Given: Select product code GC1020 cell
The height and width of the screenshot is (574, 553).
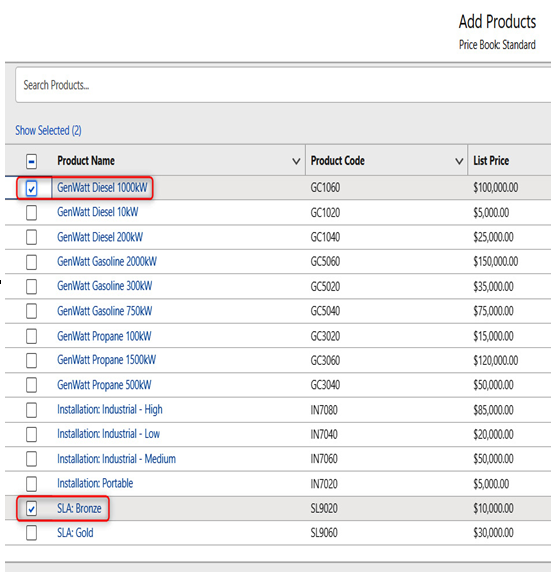Looking at the screenshot, I should (325, 213).
